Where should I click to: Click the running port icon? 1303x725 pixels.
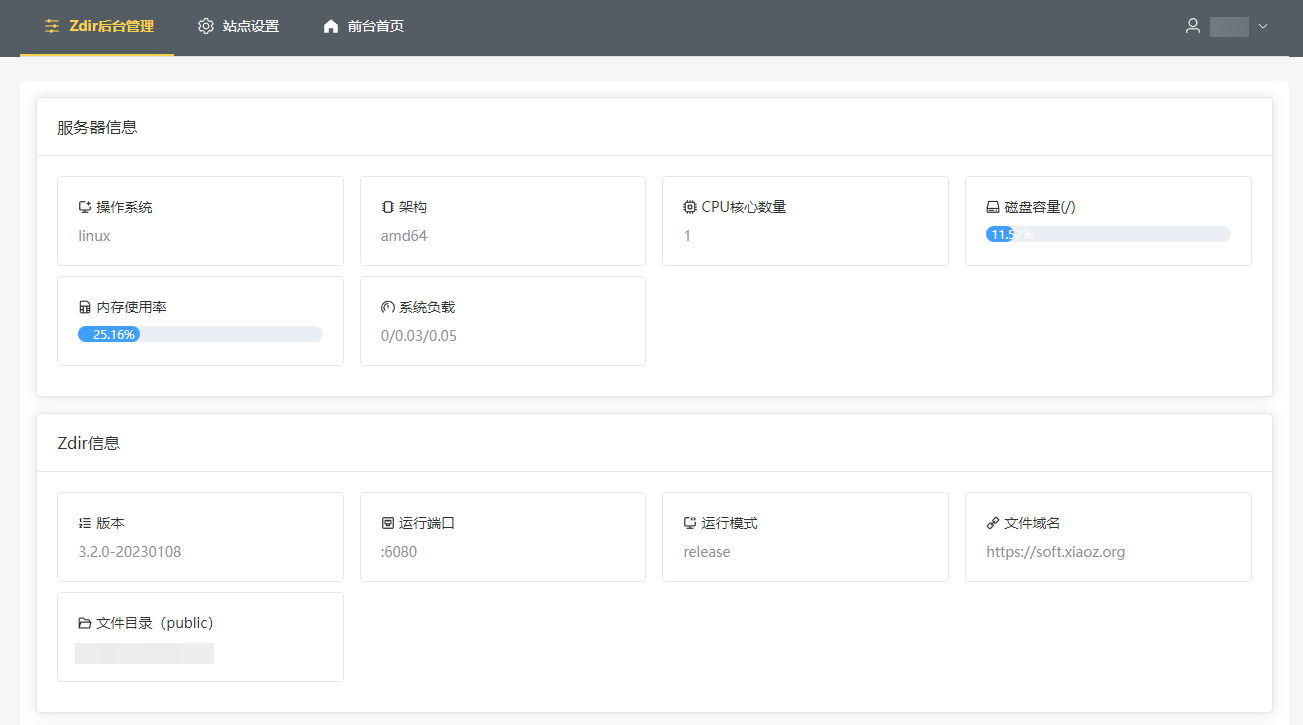pyautogui.click(x=387, y=524)
